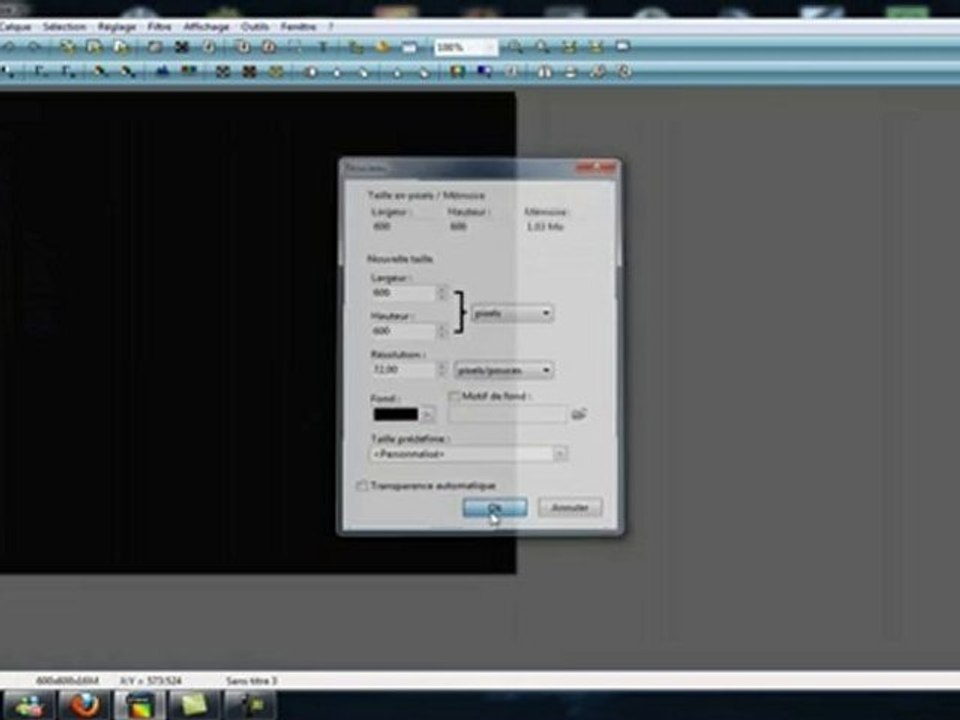
Task: Click the black Fond color swatch
Action: (396, 414)
